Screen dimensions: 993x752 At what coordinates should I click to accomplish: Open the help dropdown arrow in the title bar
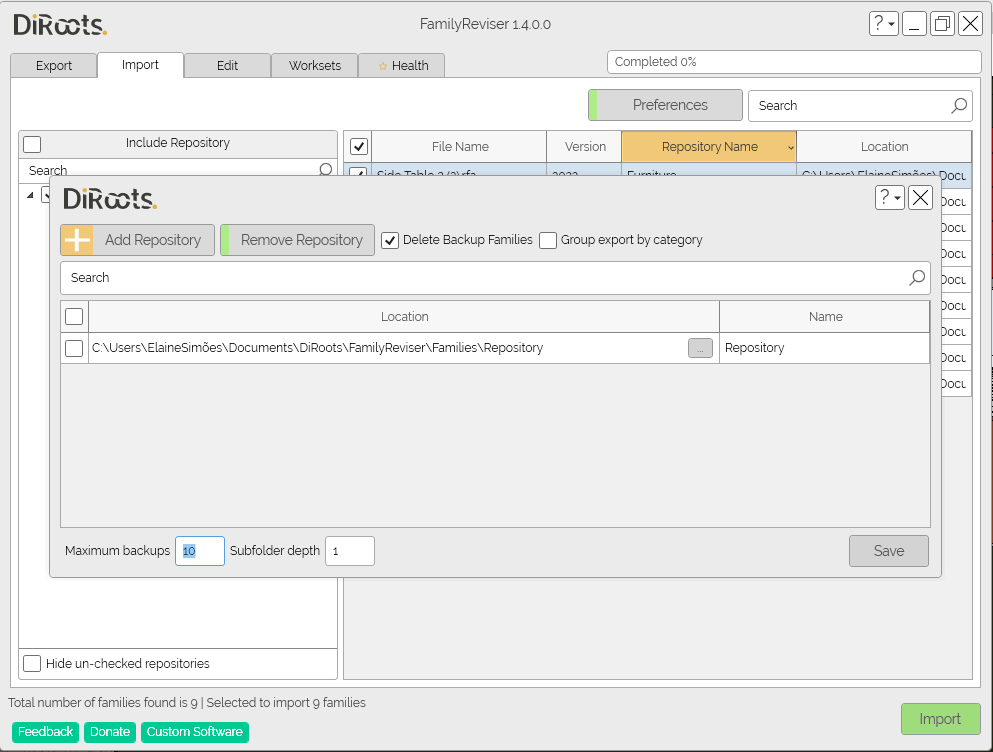pyautogui.click(x=892, y=23)
